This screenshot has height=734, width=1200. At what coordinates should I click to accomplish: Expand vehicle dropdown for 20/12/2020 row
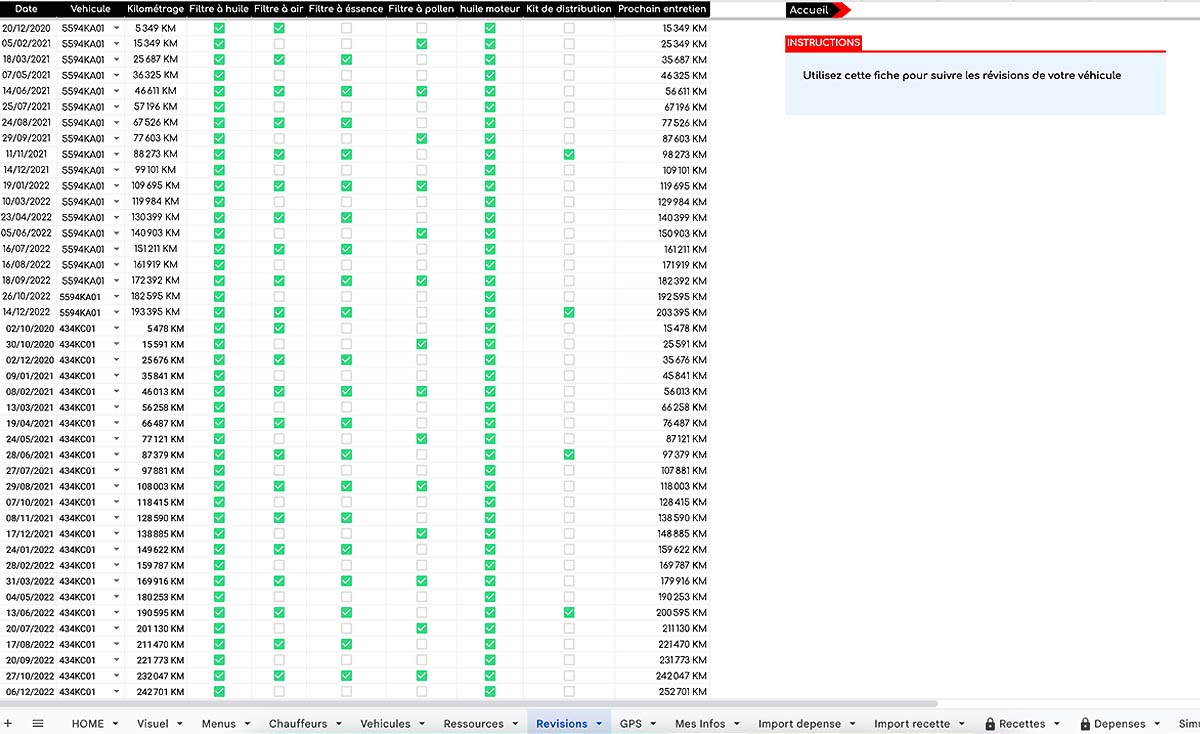pos(116,28)
